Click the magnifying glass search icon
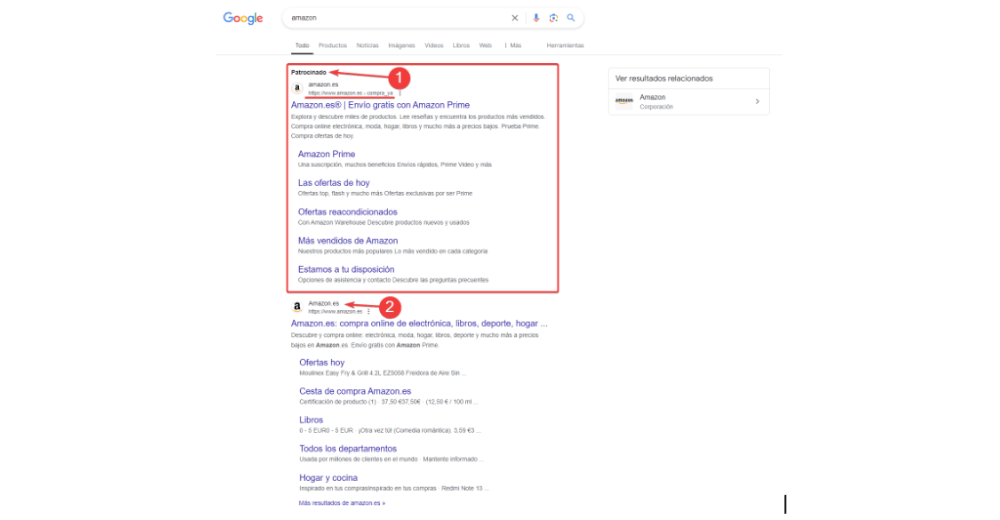The height and width of the screenshot is (520, 1000). coord(571,18)
